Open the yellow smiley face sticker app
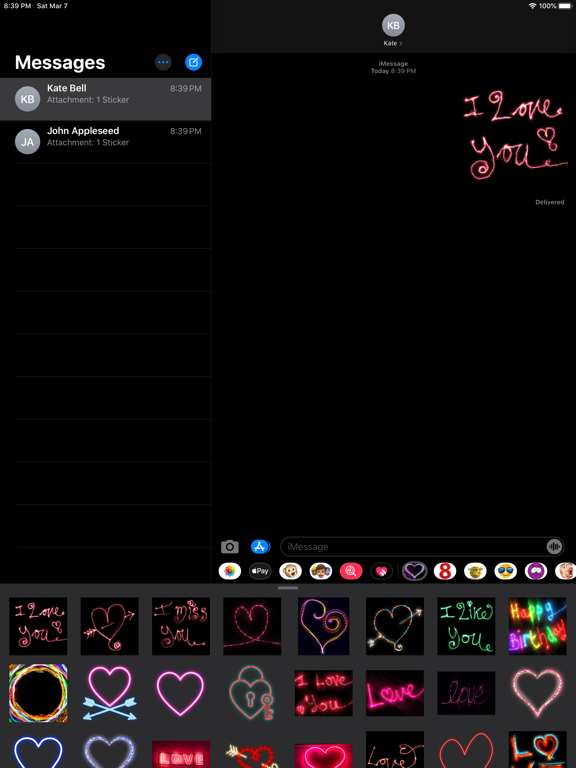Screen dimensions: 576x768 [475, 571]
